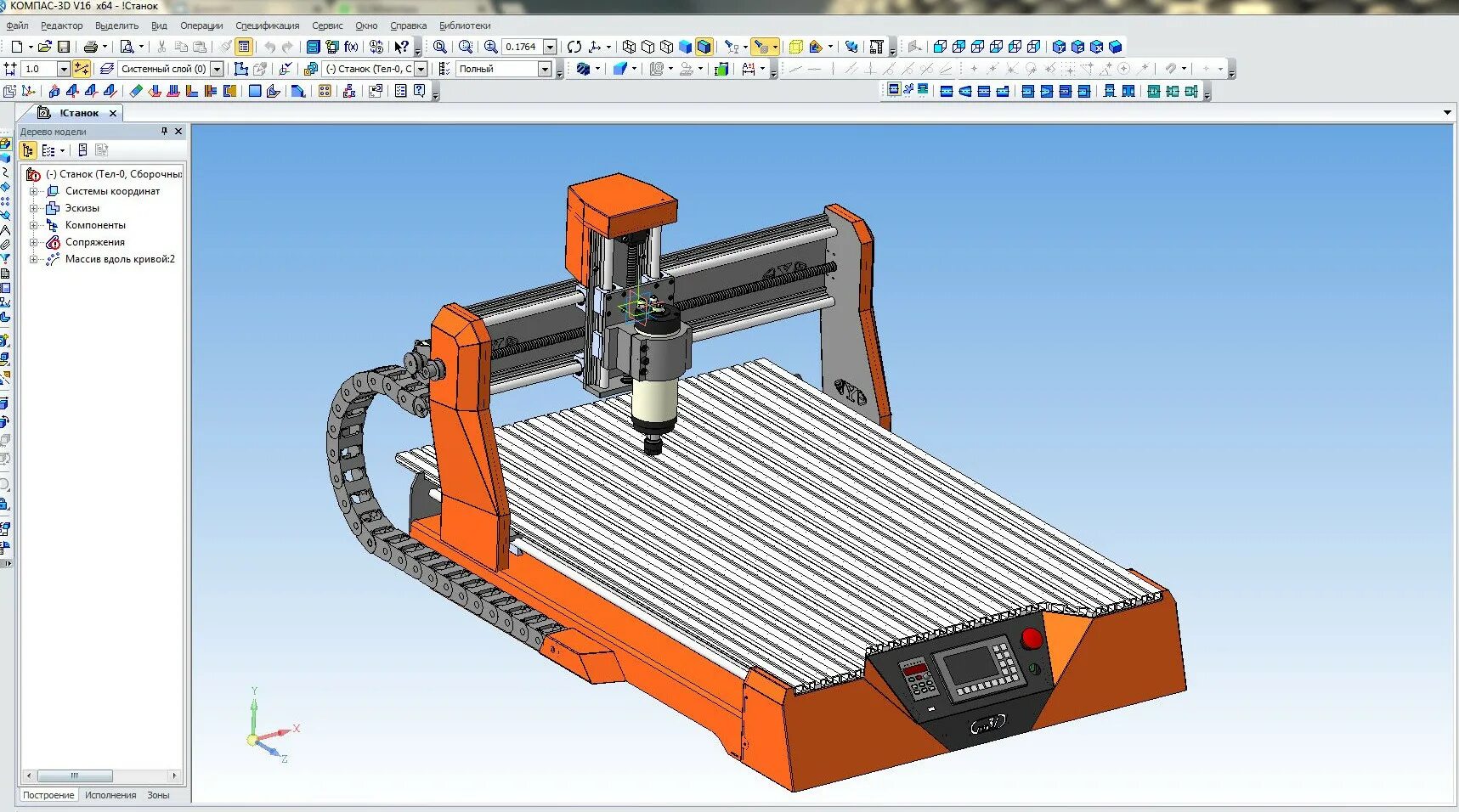Image resolution: width=1459 pixels, height=812 pixels.
Task: Open a file with the folder icon
Action: 45,47
